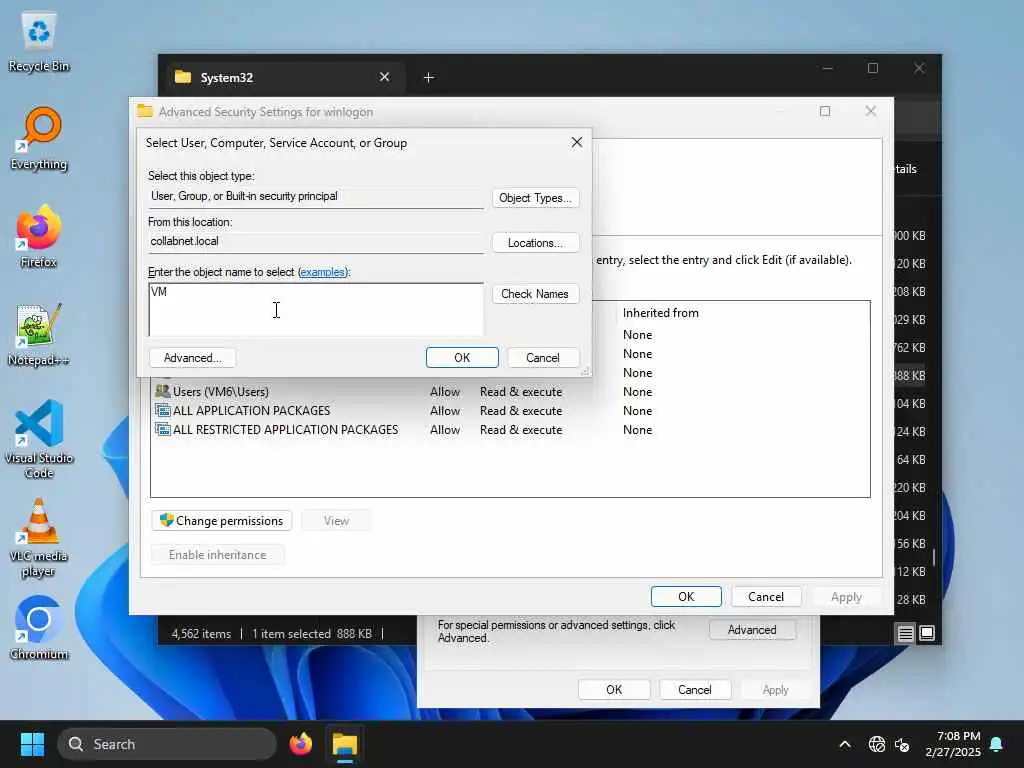Open the network globe tray icon

point(876,744)
